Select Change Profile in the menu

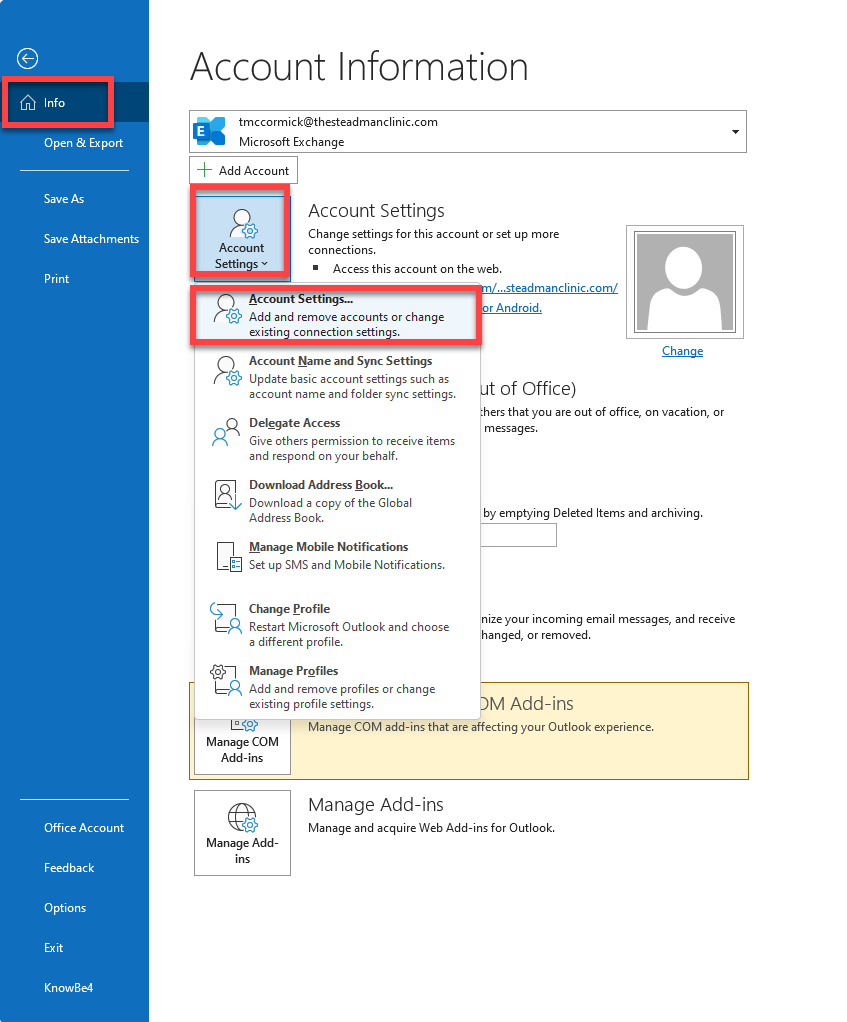coord(336,625)
